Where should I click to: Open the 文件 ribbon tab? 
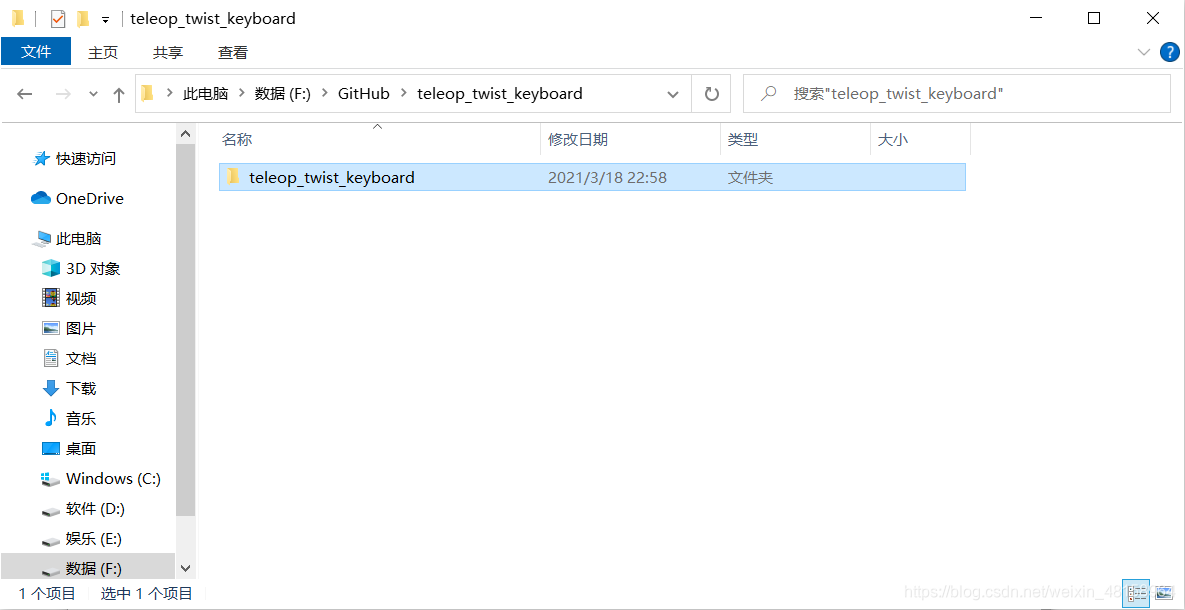point(36,51)
